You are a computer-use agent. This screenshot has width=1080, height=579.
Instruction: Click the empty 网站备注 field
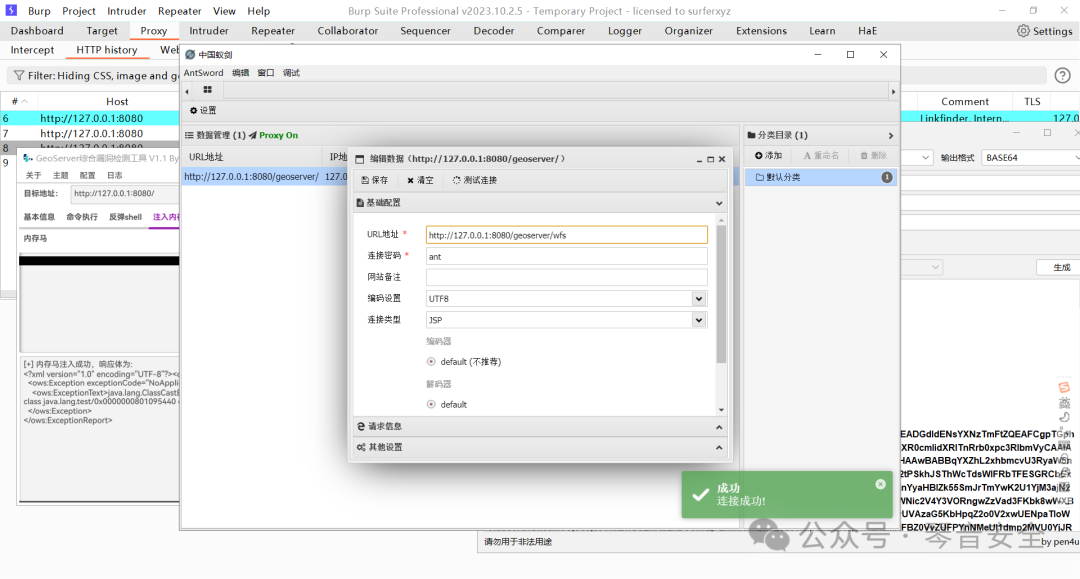click(x=566, y=277)
